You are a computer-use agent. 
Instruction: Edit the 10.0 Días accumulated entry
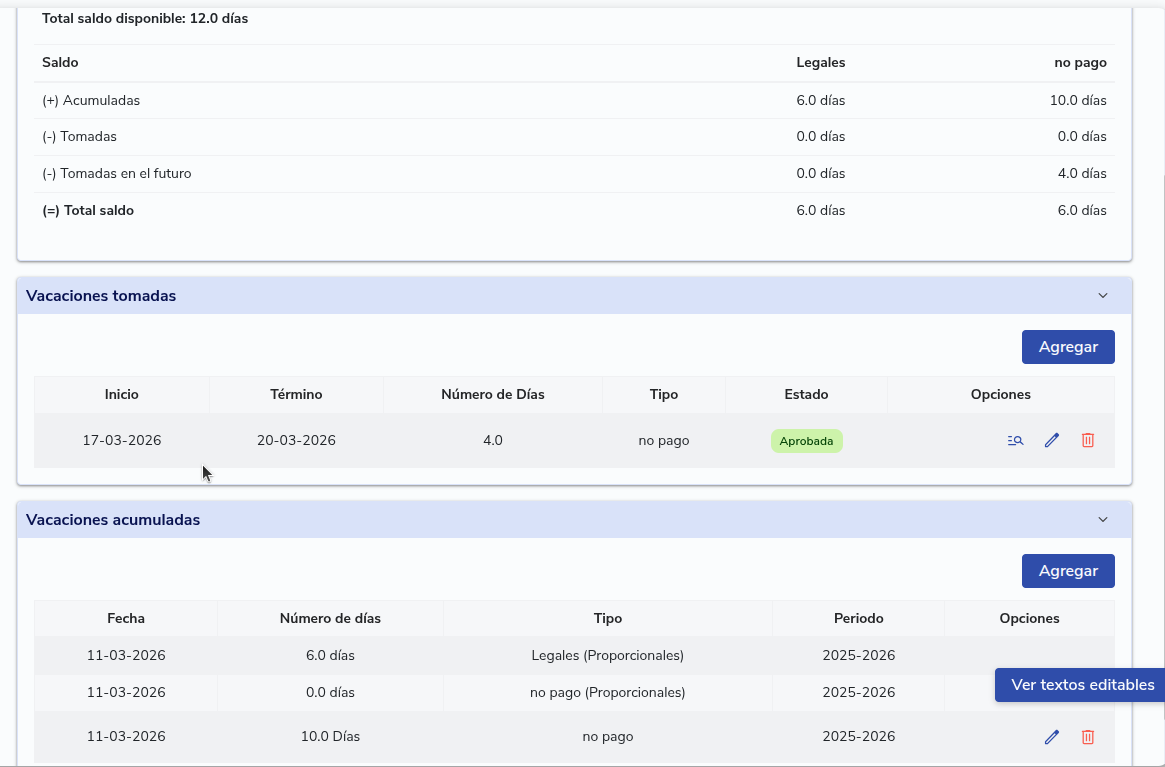coord(1051,737)
